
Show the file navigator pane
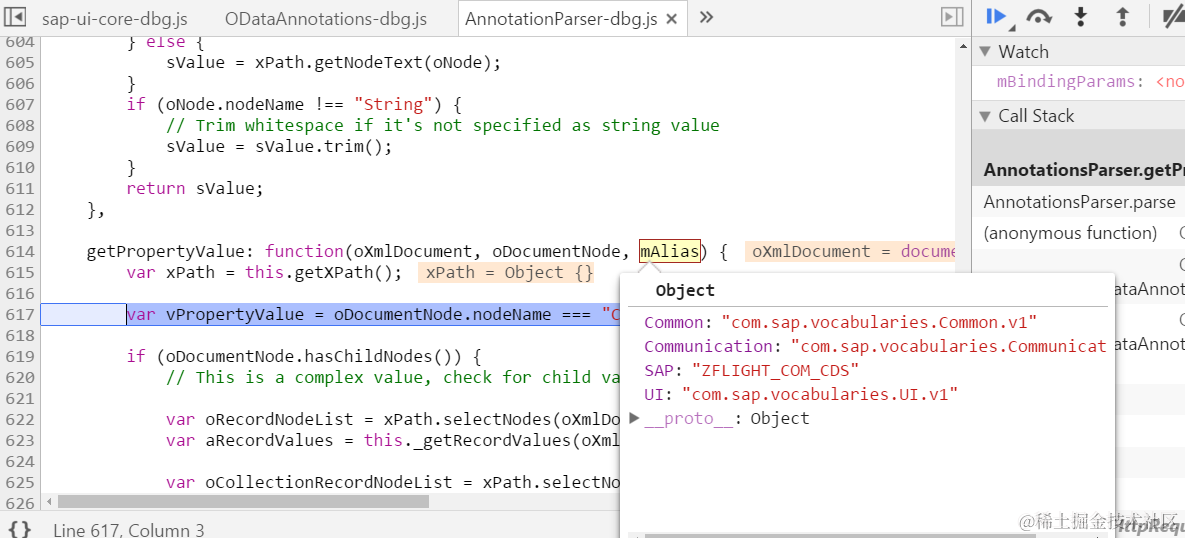coord(15,17)
